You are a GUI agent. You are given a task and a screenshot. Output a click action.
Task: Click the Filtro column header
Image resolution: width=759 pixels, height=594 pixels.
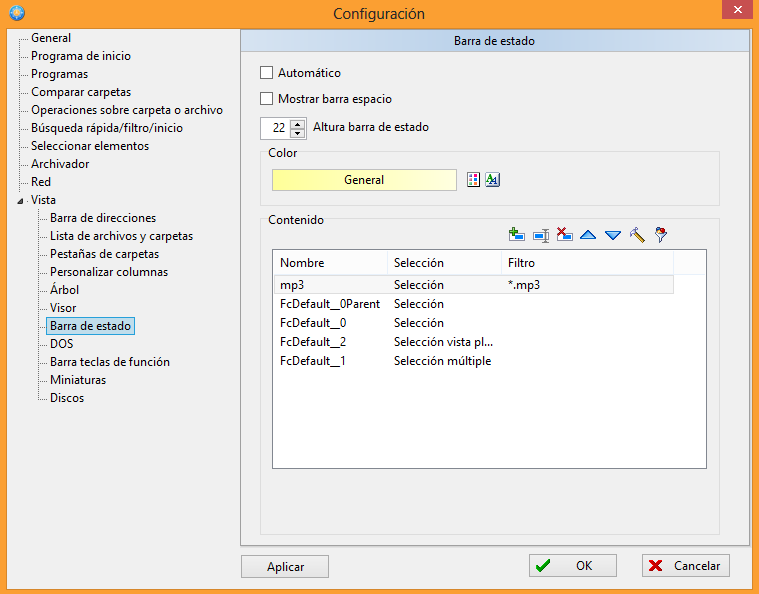587,263
